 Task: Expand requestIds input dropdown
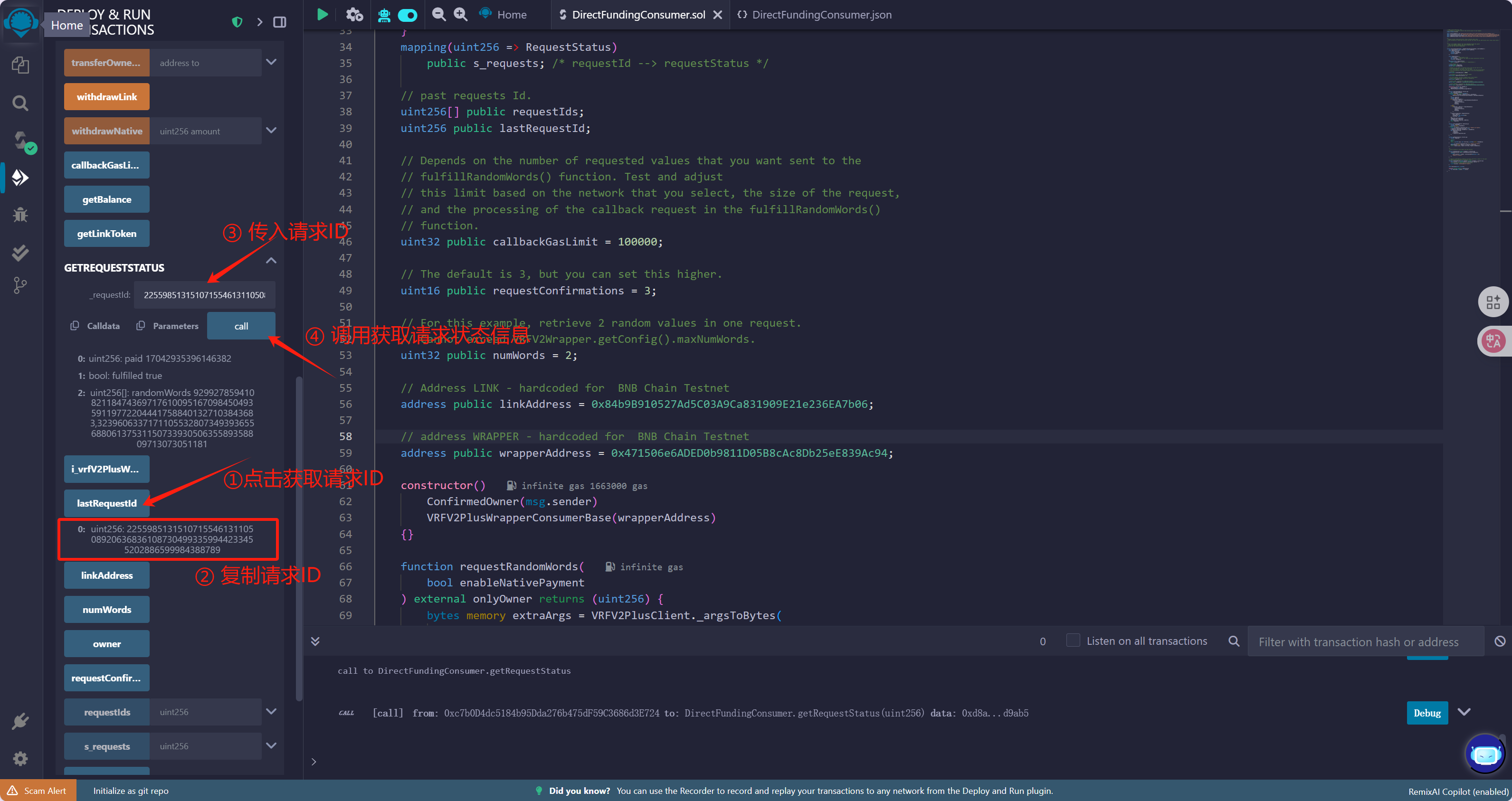[271, 711]
